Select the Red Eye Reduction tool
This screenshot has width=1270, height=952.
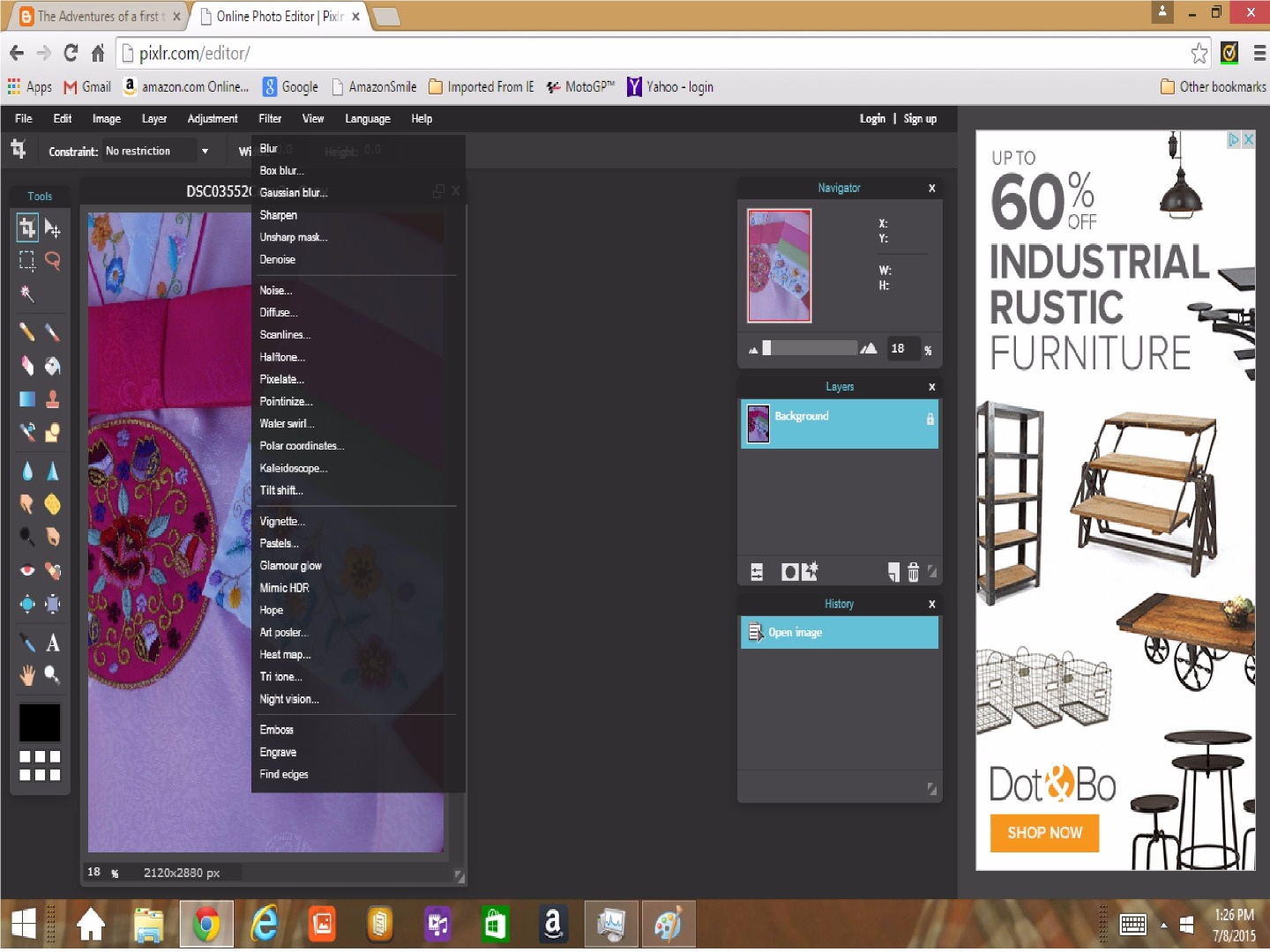(27, 570)
